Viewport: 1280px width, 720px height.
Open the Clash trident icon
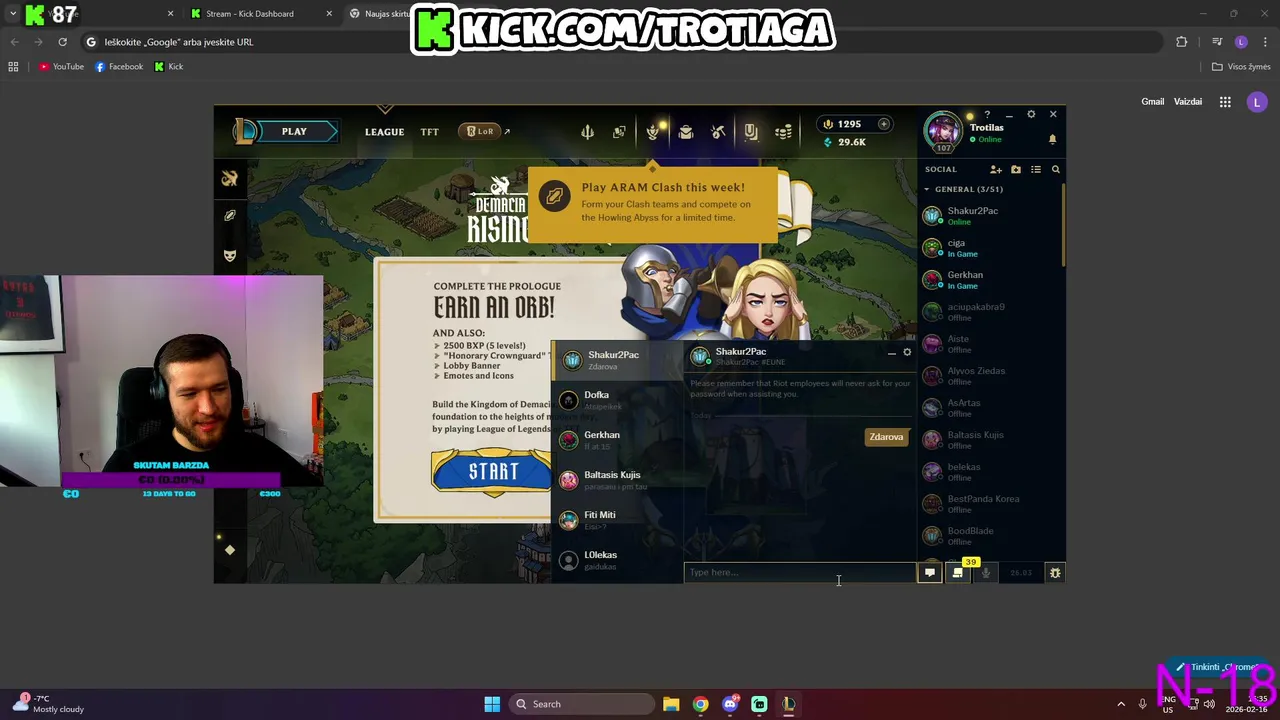coord(587,132)
